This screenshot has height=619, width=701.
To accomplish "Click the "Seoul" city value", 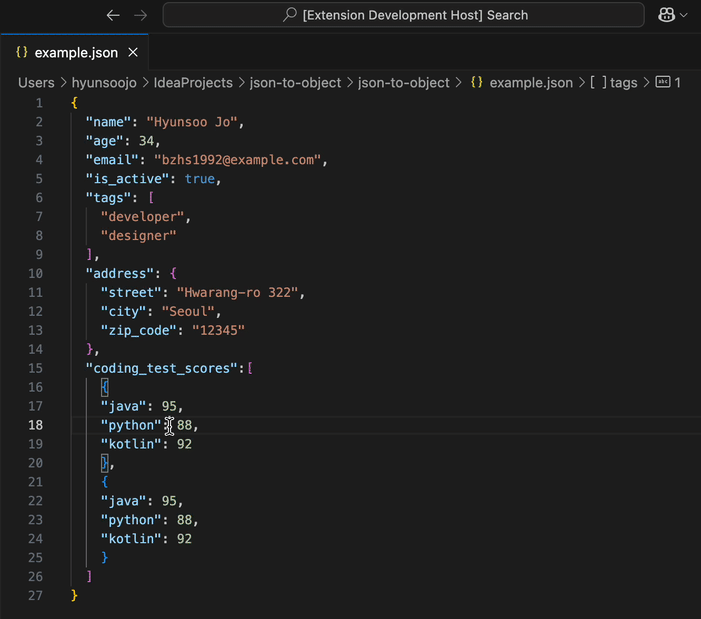I will point(188,312).
